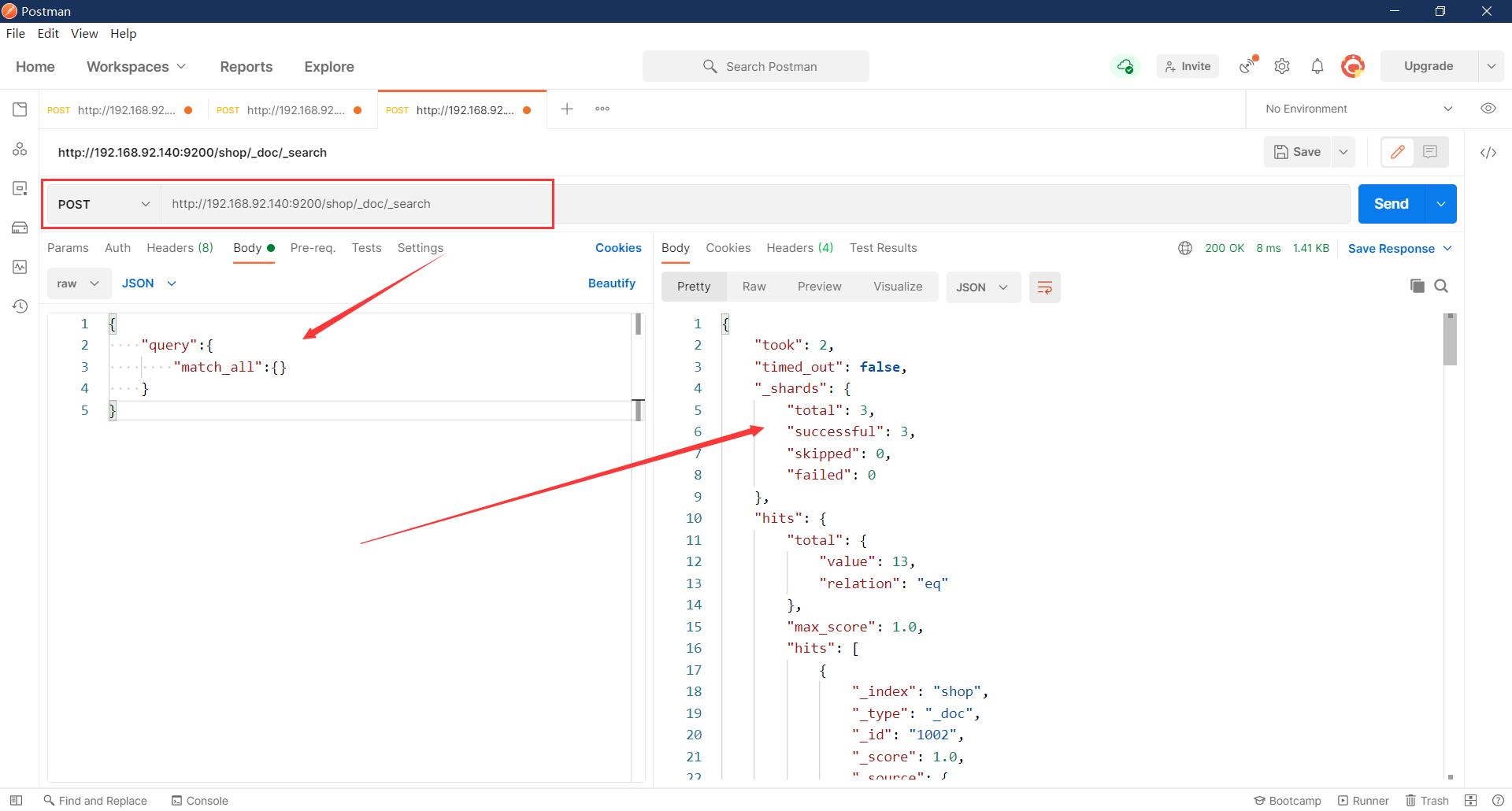
Task: Open the Environments sidebar icon
Action: click(20, 188)
